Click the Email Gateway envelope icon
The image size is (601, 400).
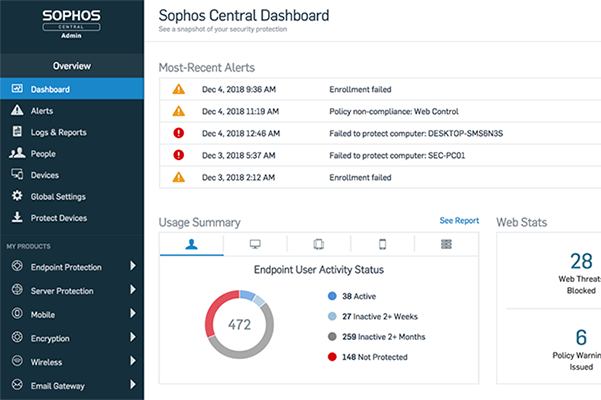click(x=17, y=385)
